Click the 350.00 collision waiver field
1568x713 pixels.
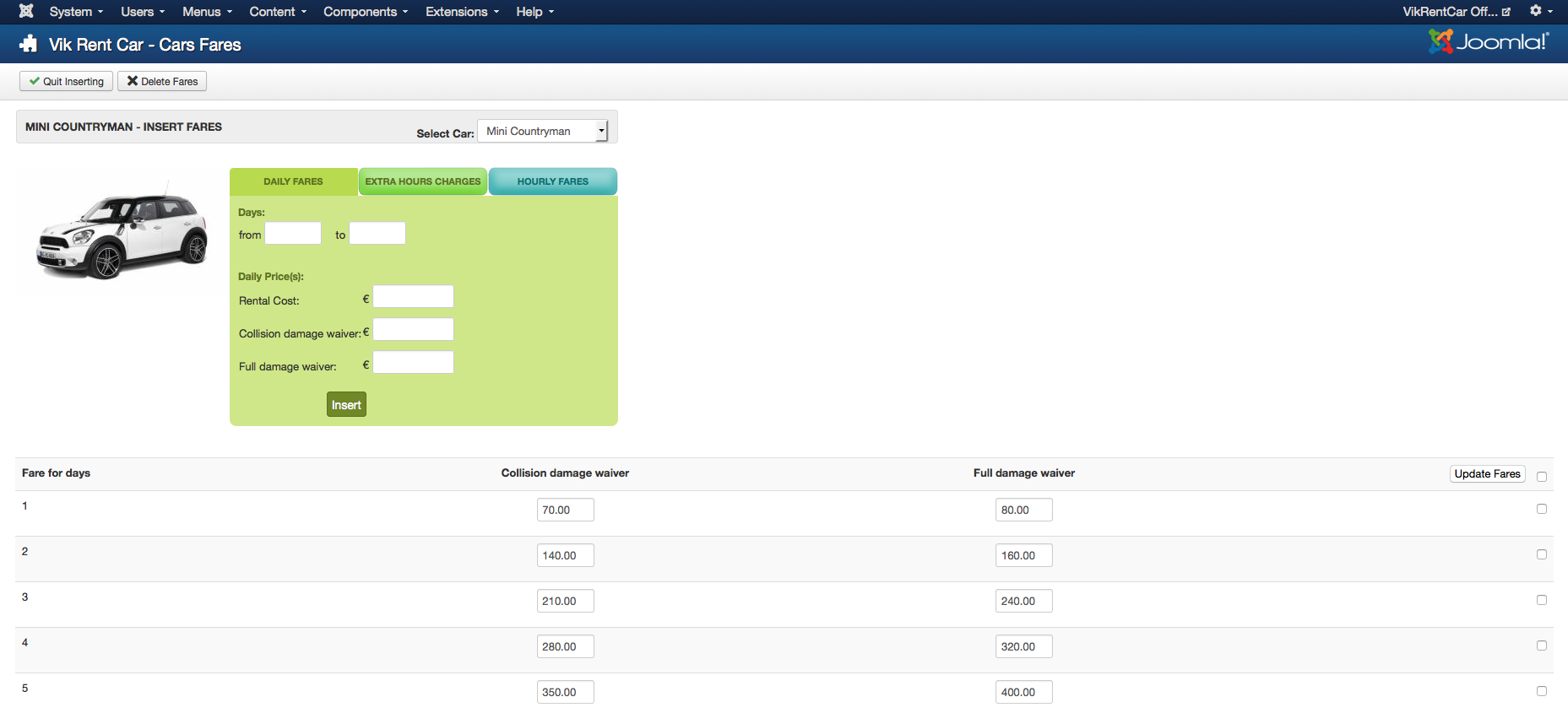(566, 692)
